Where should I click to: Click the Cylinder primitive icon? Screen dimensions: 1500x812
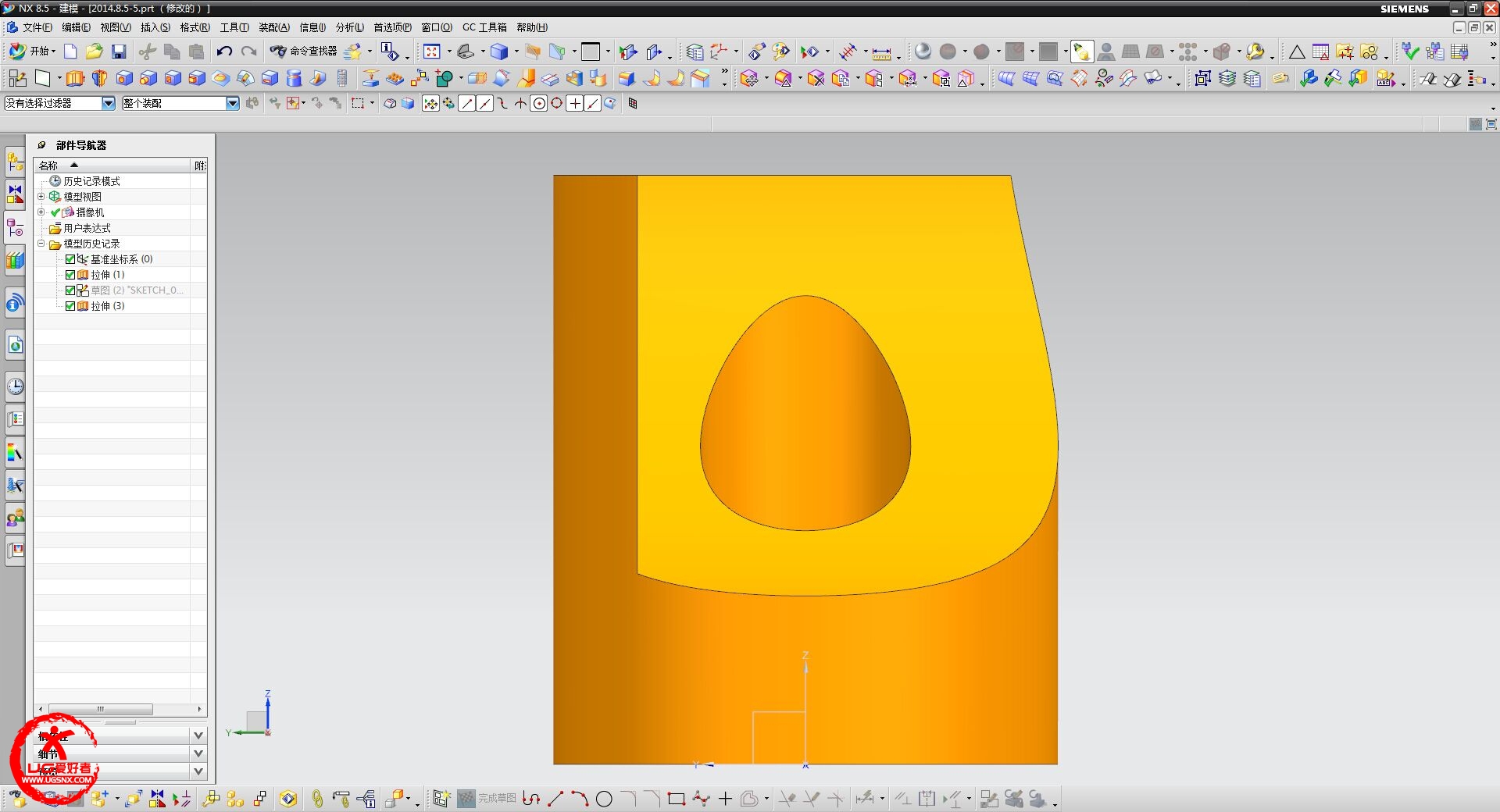[x=294, y=78]
